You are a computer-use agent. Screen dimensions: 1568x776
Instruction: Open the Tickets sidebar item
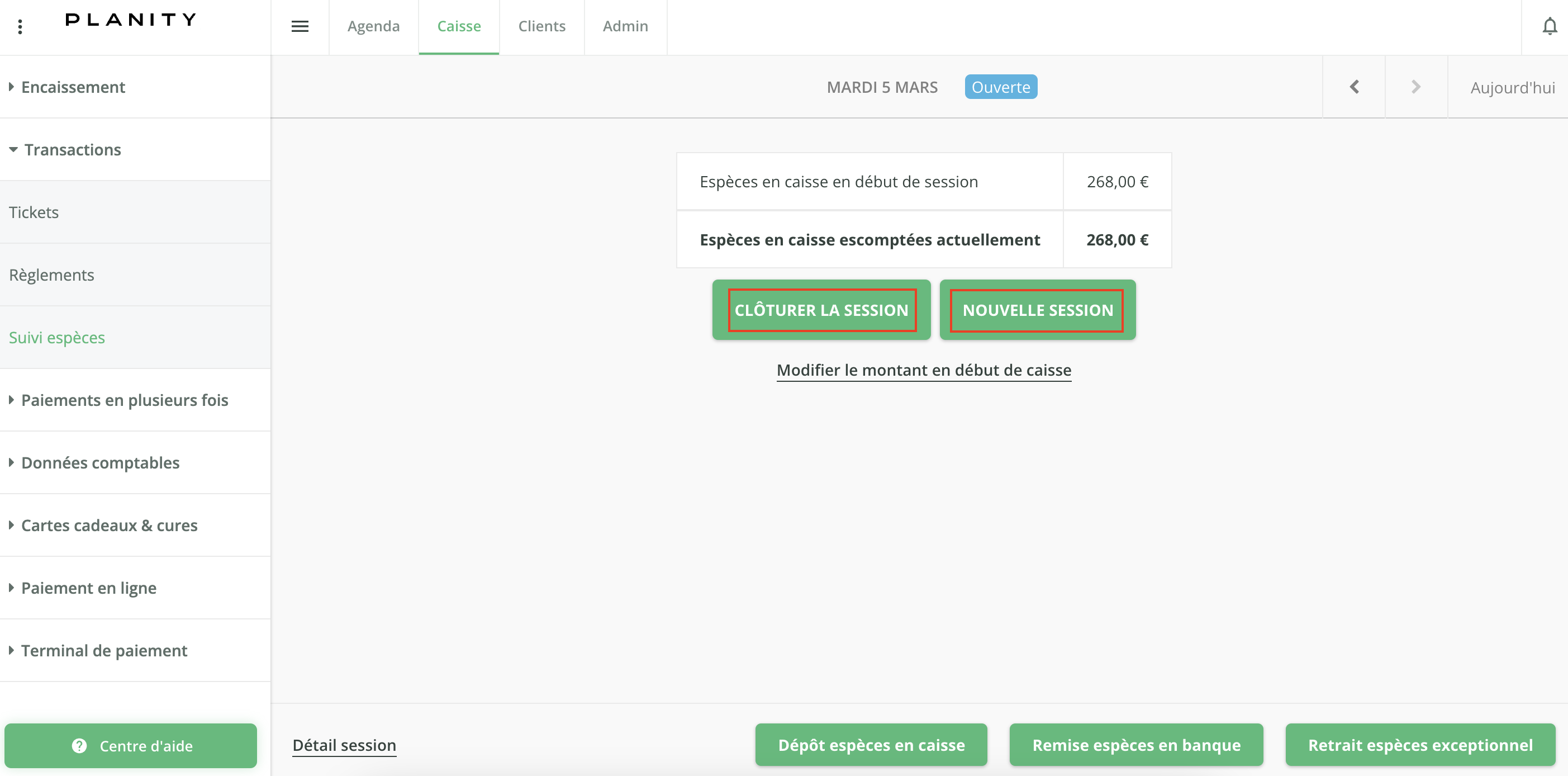pos(34,212)
